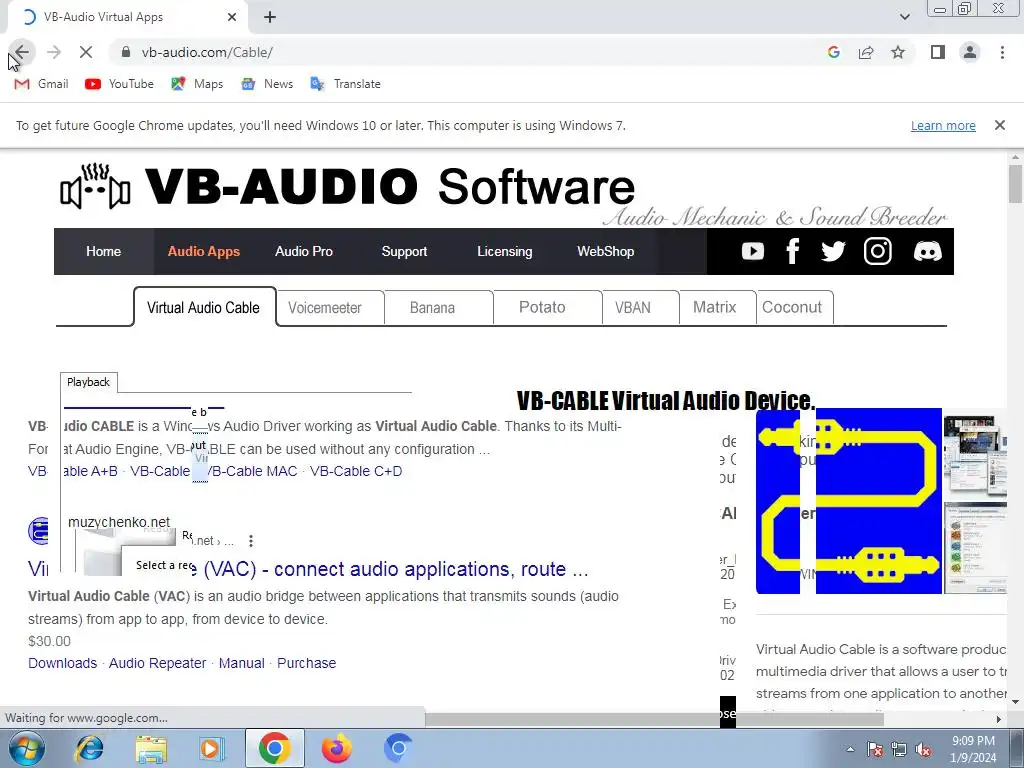The image size is (1024, 768).
Task: Visit VB-Audio Twitter icon
Action: (833, 251)
